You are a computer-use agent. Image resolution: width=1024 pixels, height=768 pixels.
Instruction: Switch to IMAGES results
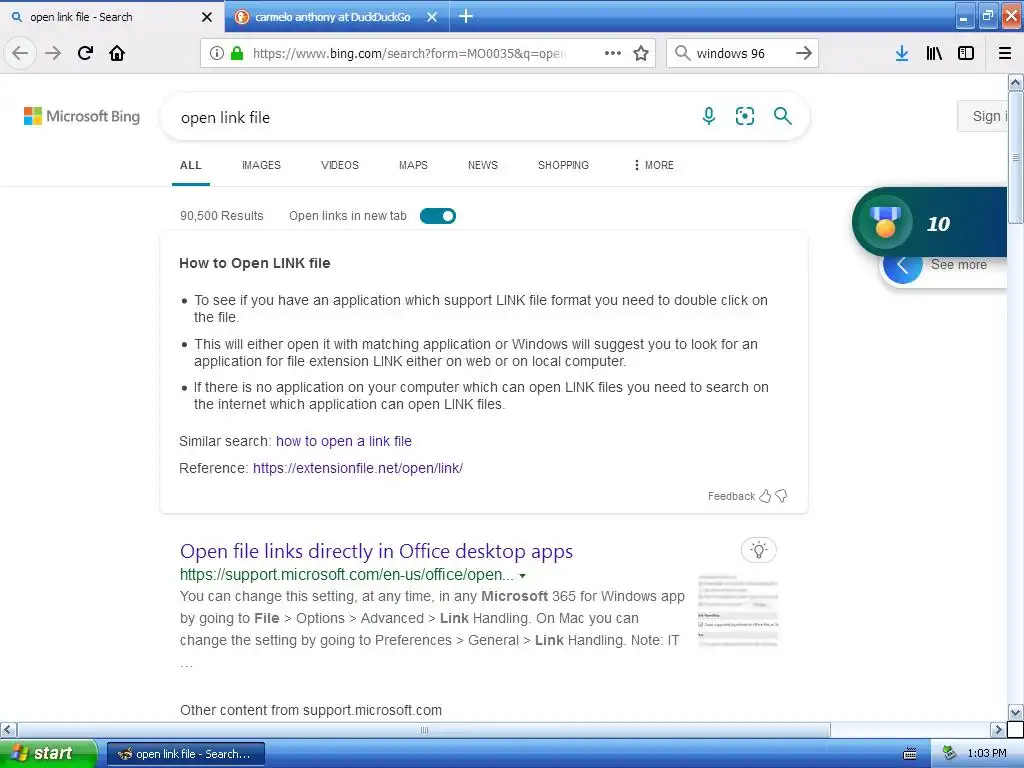261,165
